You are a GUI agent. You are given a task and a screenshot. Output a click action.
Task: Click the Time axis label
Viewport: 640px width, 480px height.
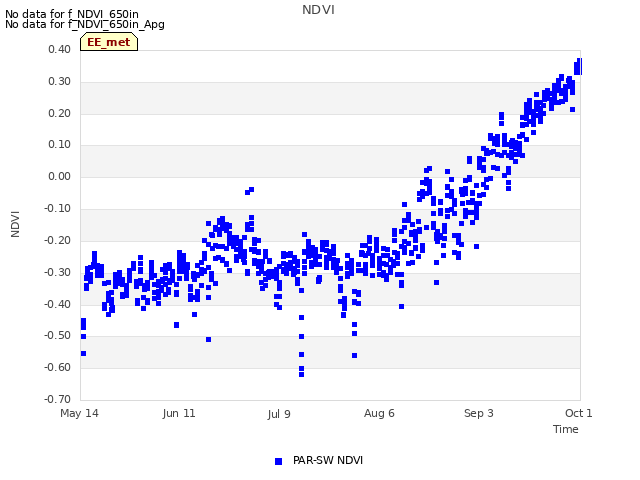565,429
